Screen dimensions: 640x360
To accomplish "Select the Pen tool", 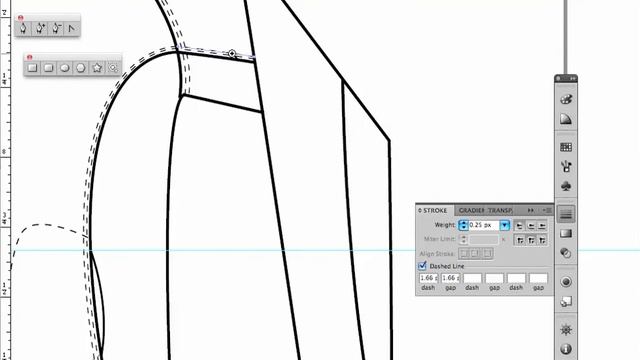I will 23,29.
